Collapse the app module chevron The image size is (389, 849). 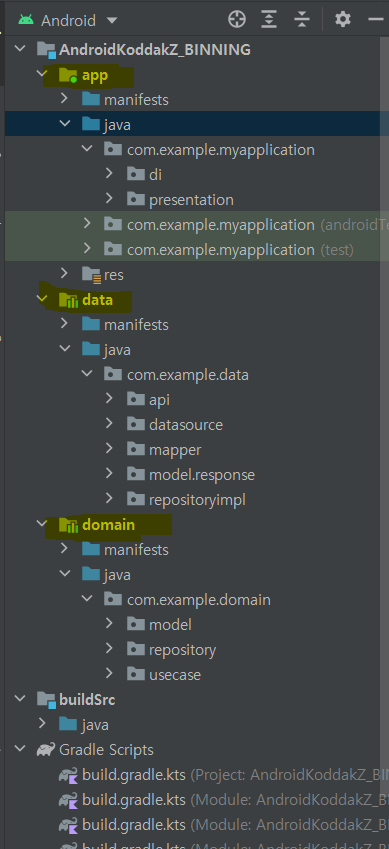click(42, 75)
